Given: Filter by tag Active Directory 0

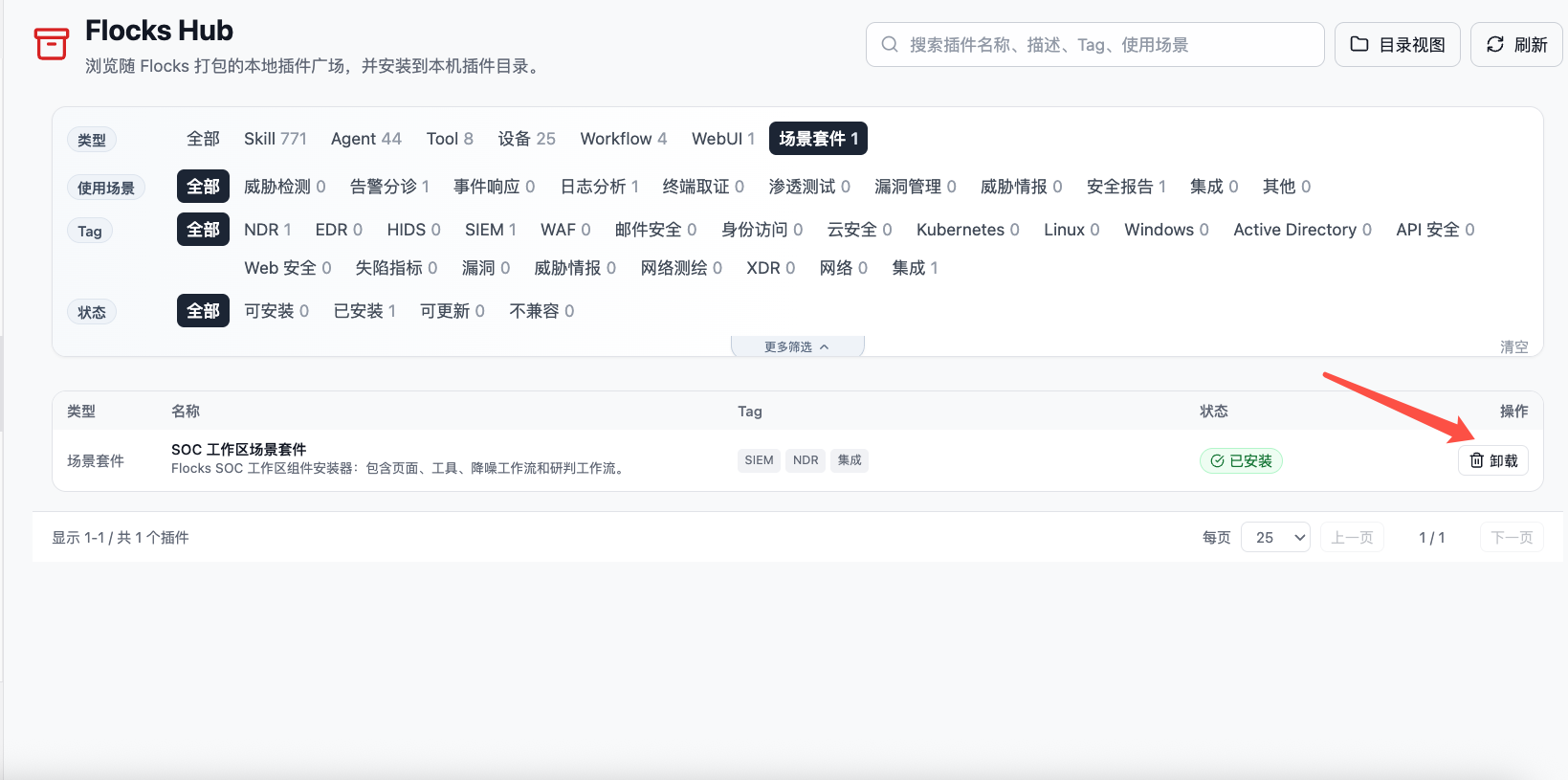Looking at the screenshot, I should pos(1302,230).
